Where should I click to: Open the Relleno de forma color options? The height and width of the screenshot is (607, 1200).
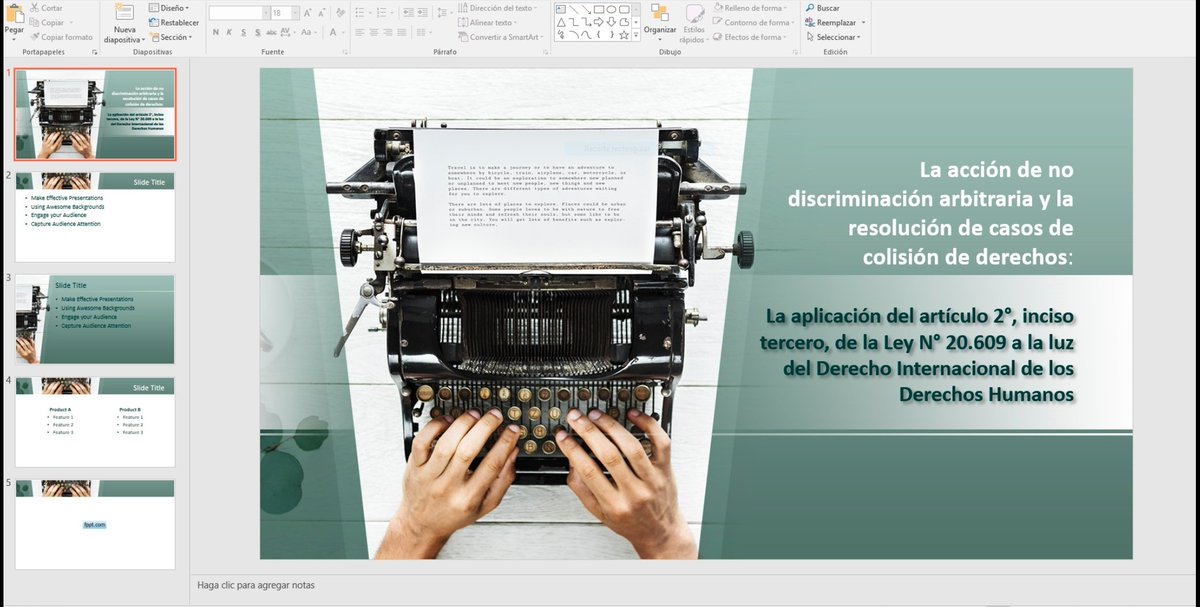pyautogui.click(x=753, y=7)
